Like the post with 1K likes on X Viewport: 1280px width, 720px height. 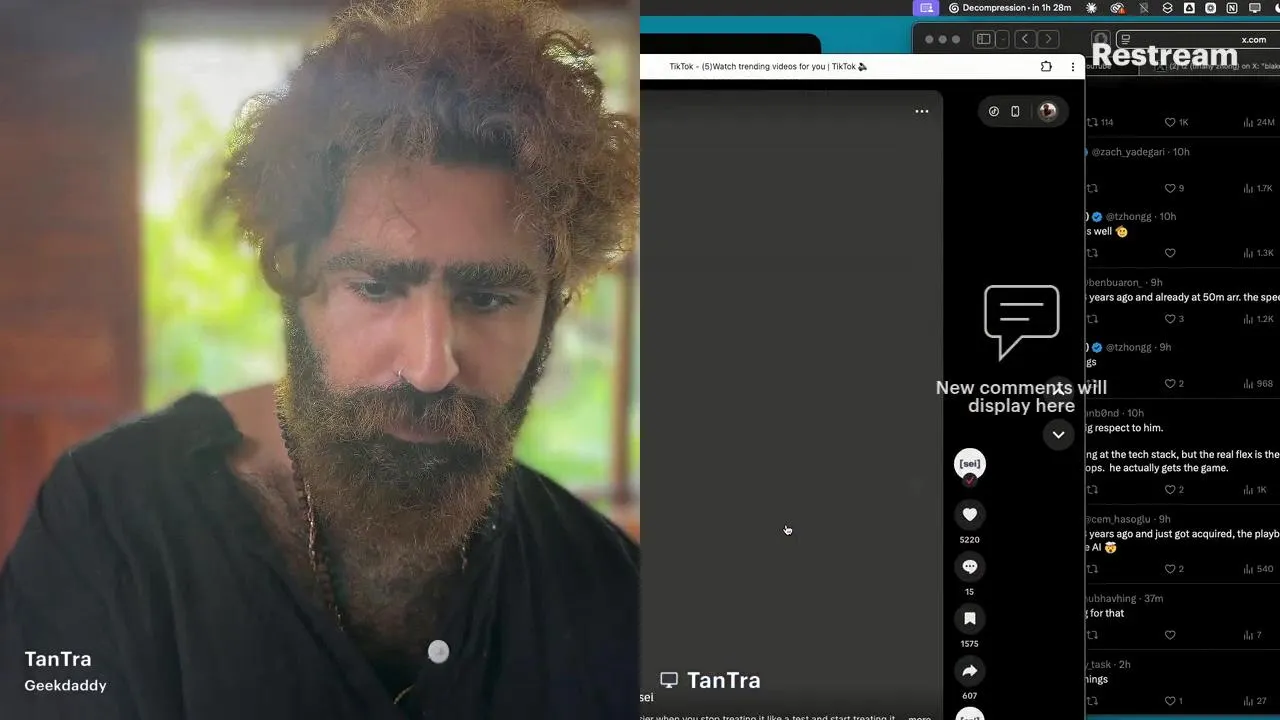pos(1177,122)
